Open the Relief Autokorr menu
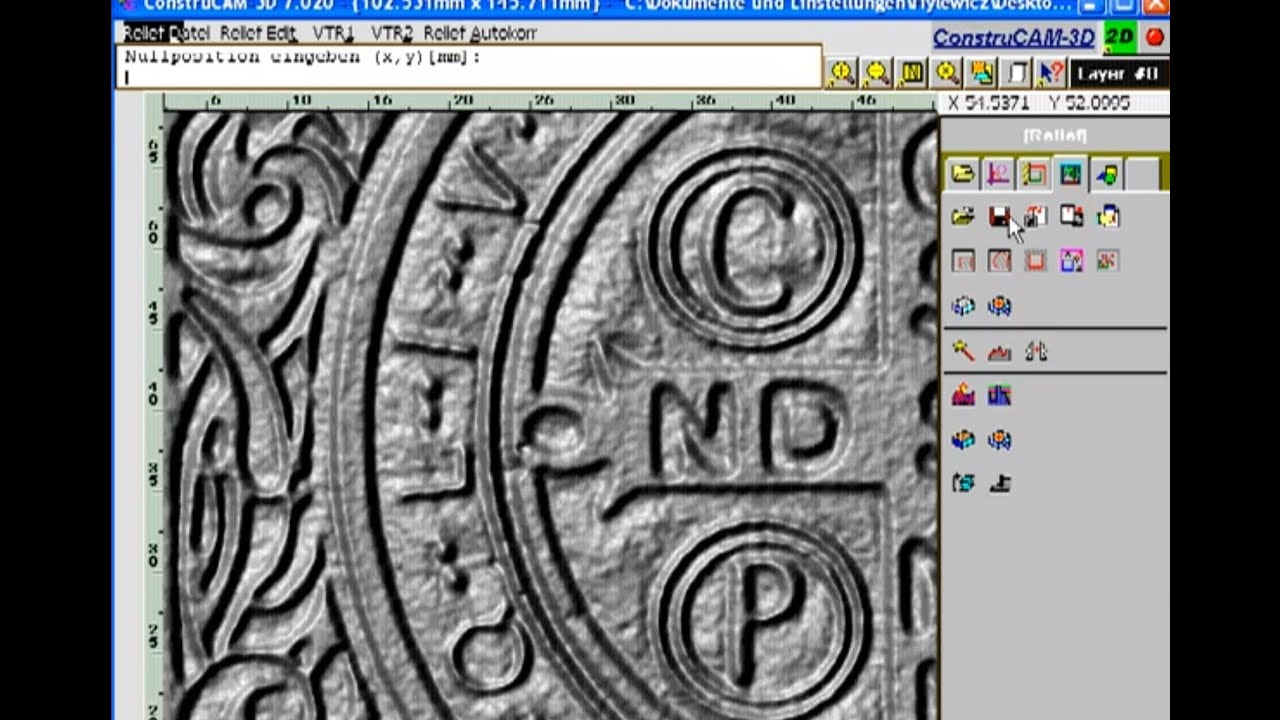The image size is (1280, 720). [480, 33]
